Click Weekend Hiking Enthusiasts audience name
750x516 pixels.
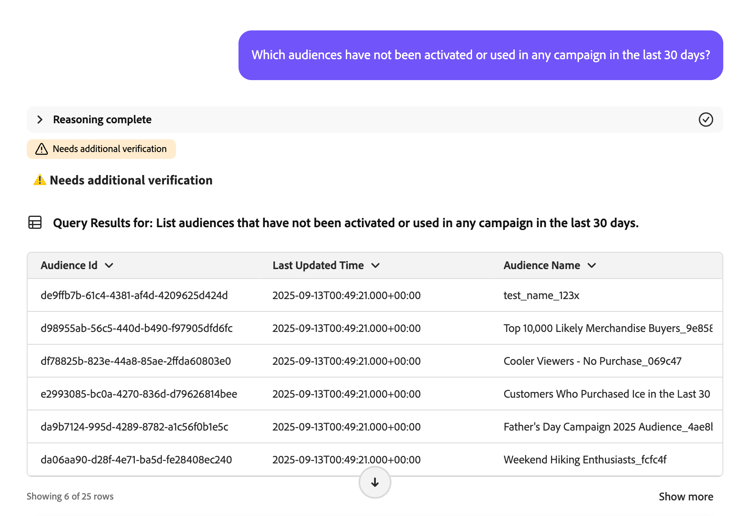(585, 460)
